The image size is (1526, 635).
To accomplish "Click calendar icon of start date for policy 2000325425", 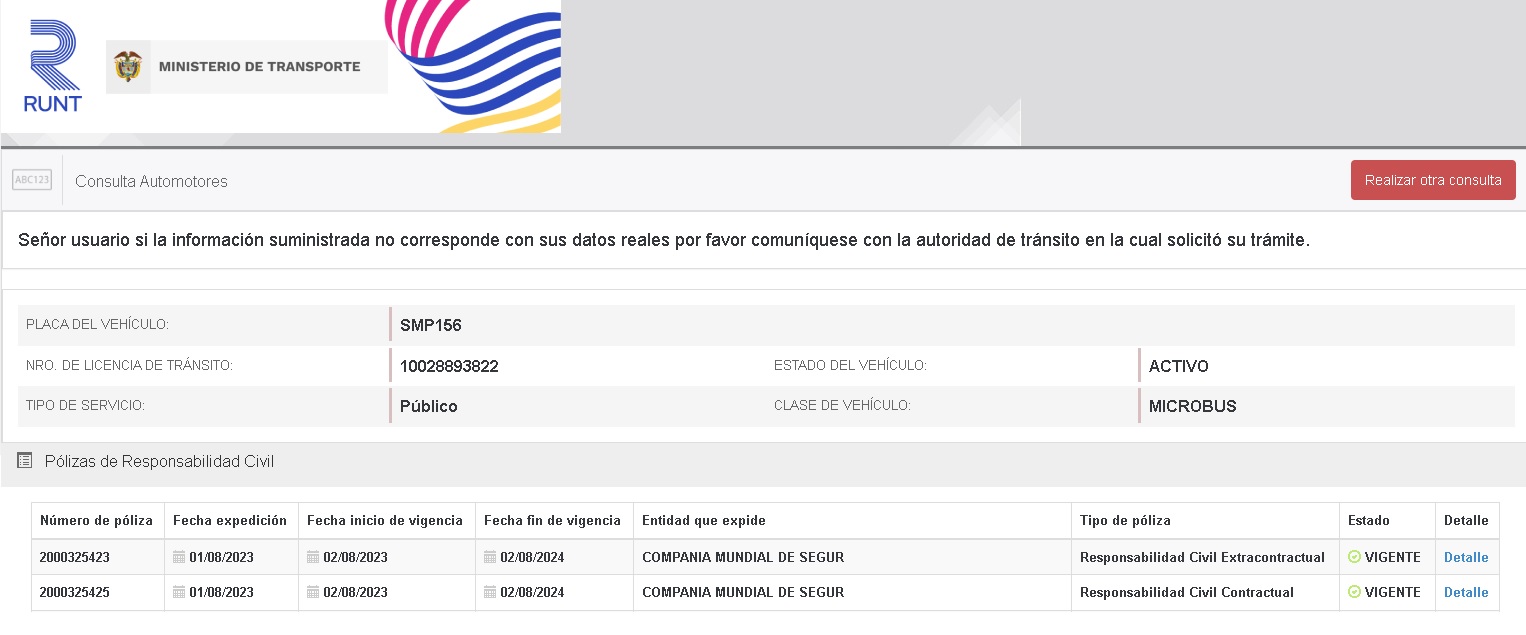I will click(313, 592).
